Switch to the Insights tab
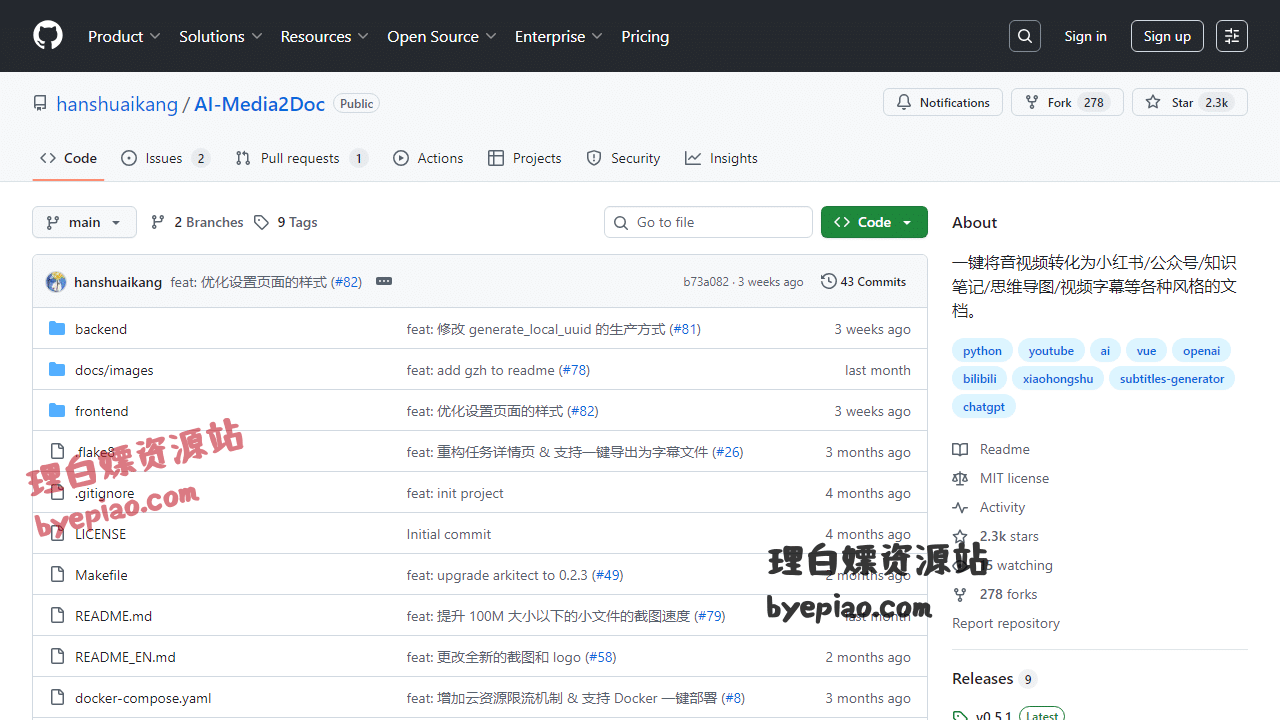1280x720 pixels. 721,158
